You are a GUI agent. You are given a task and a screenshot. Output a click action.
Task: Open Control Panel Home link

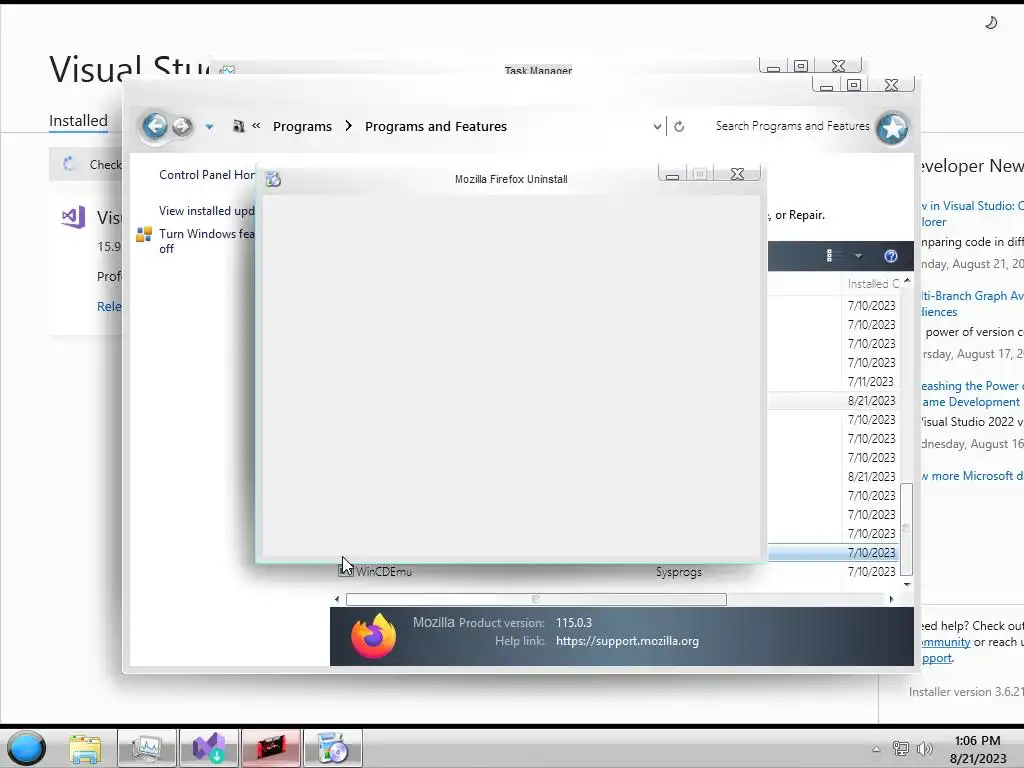[x=206, y=174]
